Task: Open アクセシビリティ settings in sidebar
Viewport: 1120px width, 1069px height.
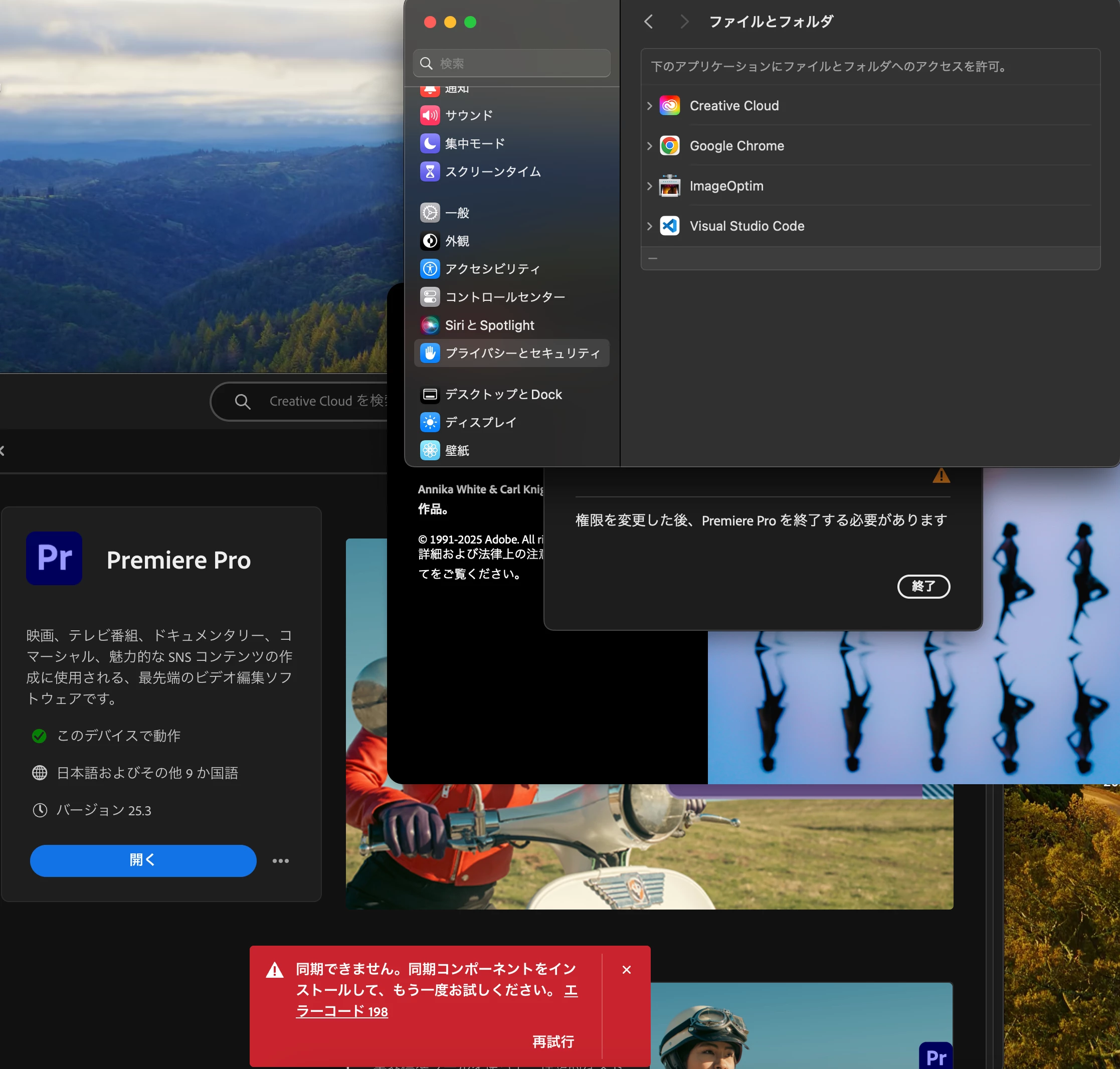Action: [492, 268]
